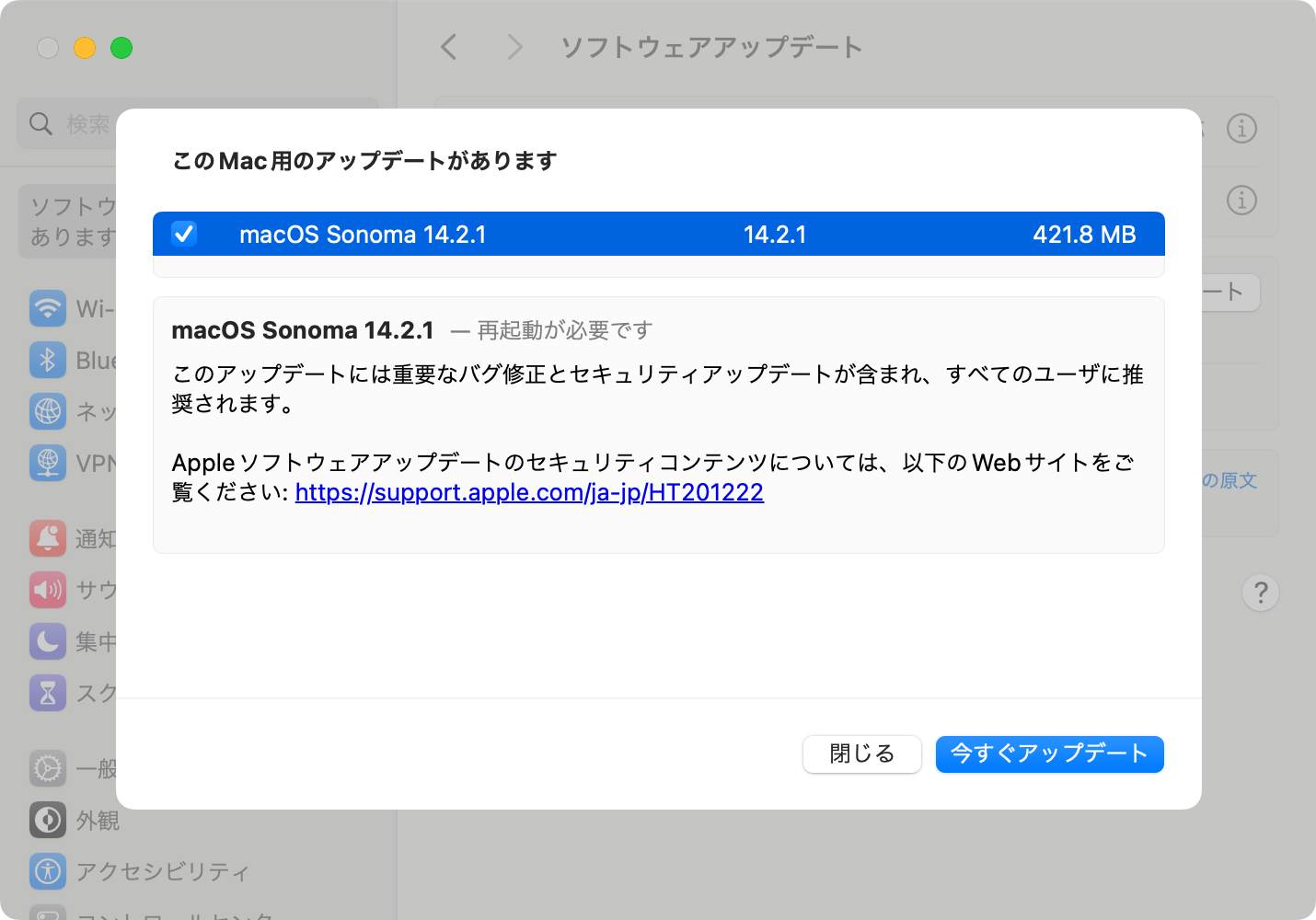This screenshot has width=1316, height=920.
Task: Open the 外観 appearance icon in sidebar
Action: [x=48, y=820]
